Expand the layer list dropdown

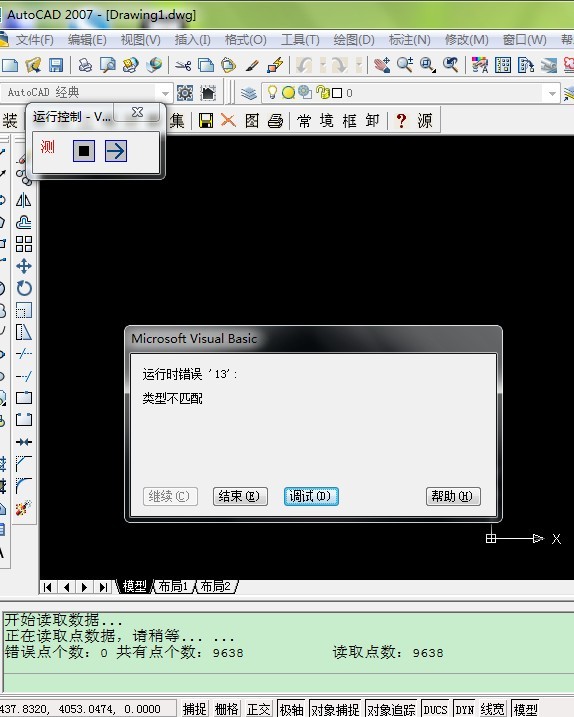coord(552,93)
